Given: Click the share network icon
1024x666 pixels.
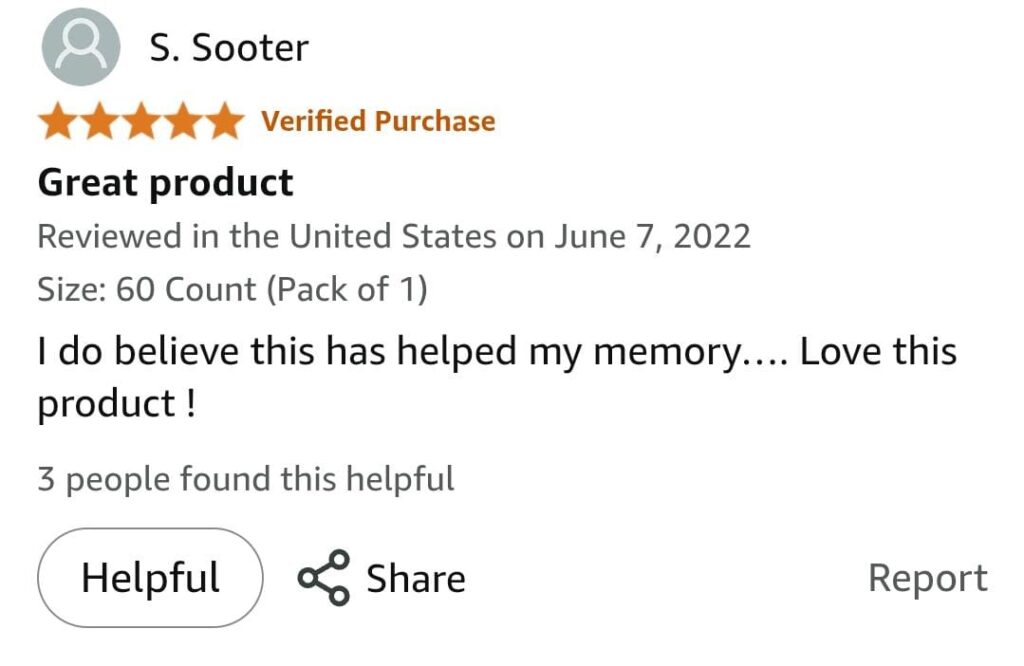Looking at the screenshot, I should point(324,578).
